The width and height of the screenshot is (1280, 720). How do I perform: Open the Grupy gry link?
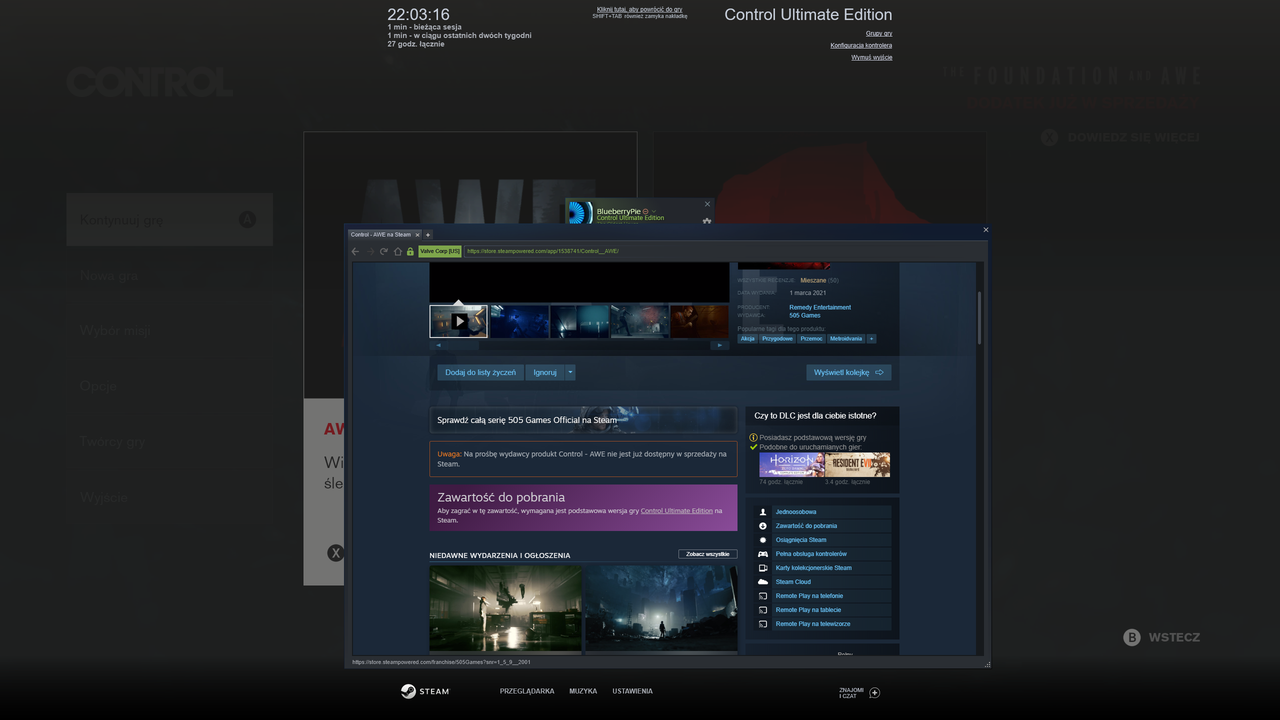879,33
